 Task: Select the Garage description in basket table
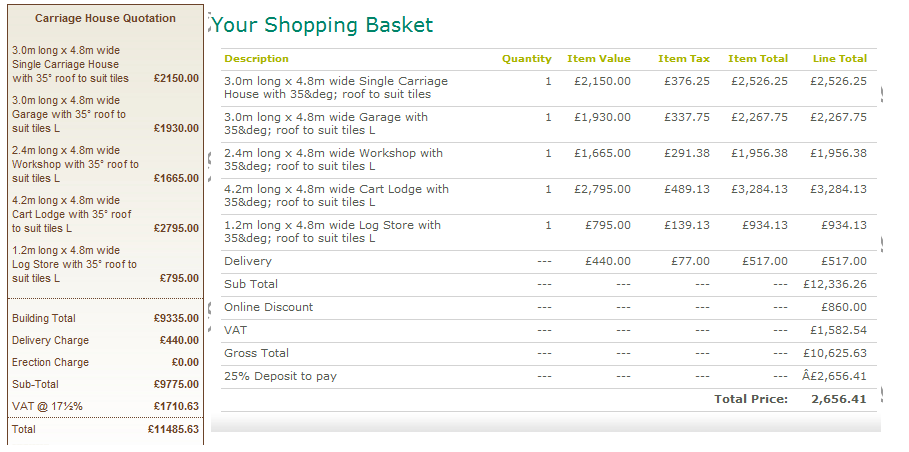(325, 124)
